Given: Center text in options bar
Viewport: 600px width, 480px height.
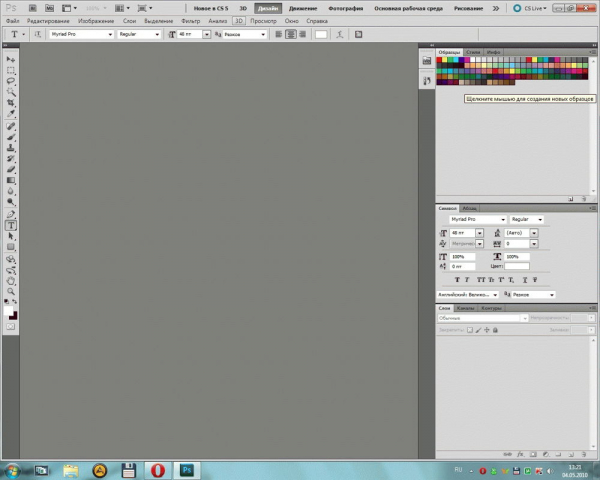Looking at the screenshot, I should point(291,34).
